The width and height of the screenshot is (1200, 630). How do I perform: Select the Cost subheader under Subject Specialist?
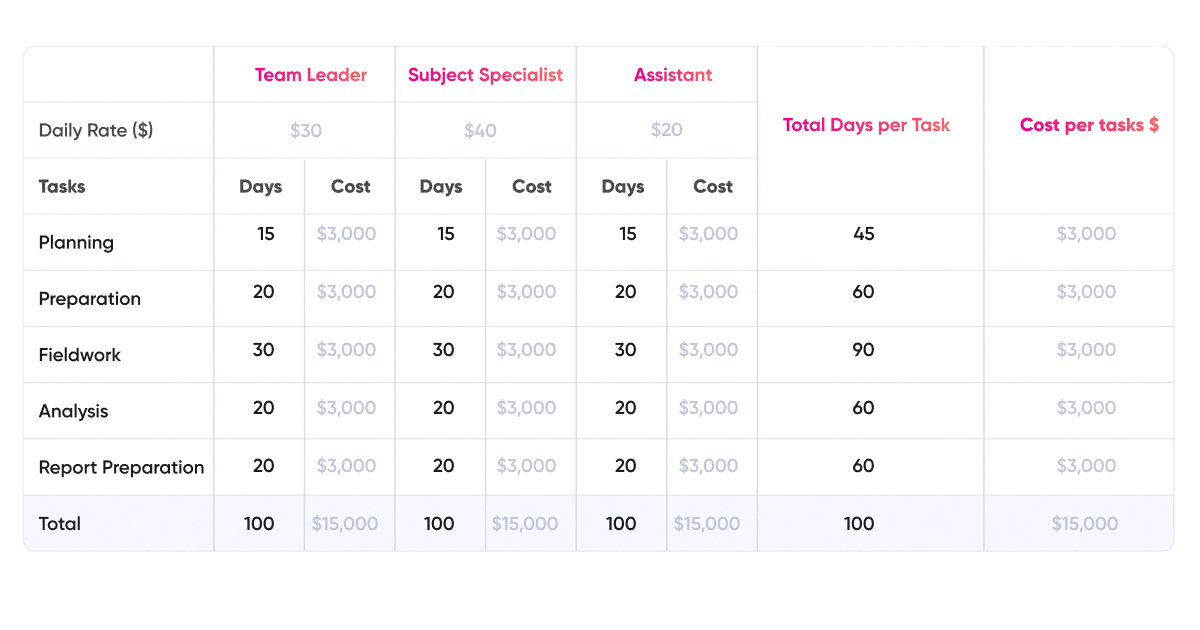(x=532, y=186)
